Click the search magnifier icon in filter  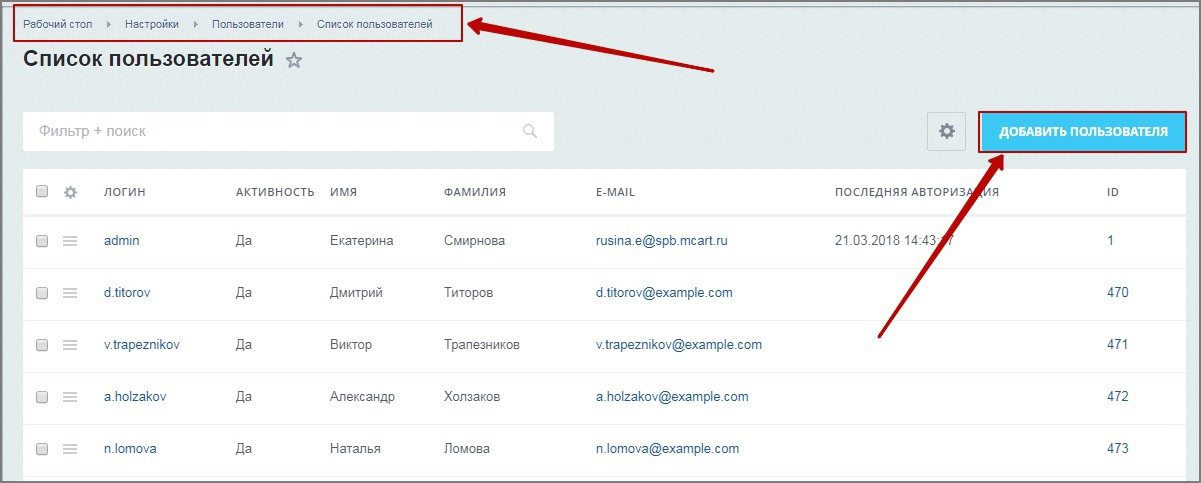[529, 131]
